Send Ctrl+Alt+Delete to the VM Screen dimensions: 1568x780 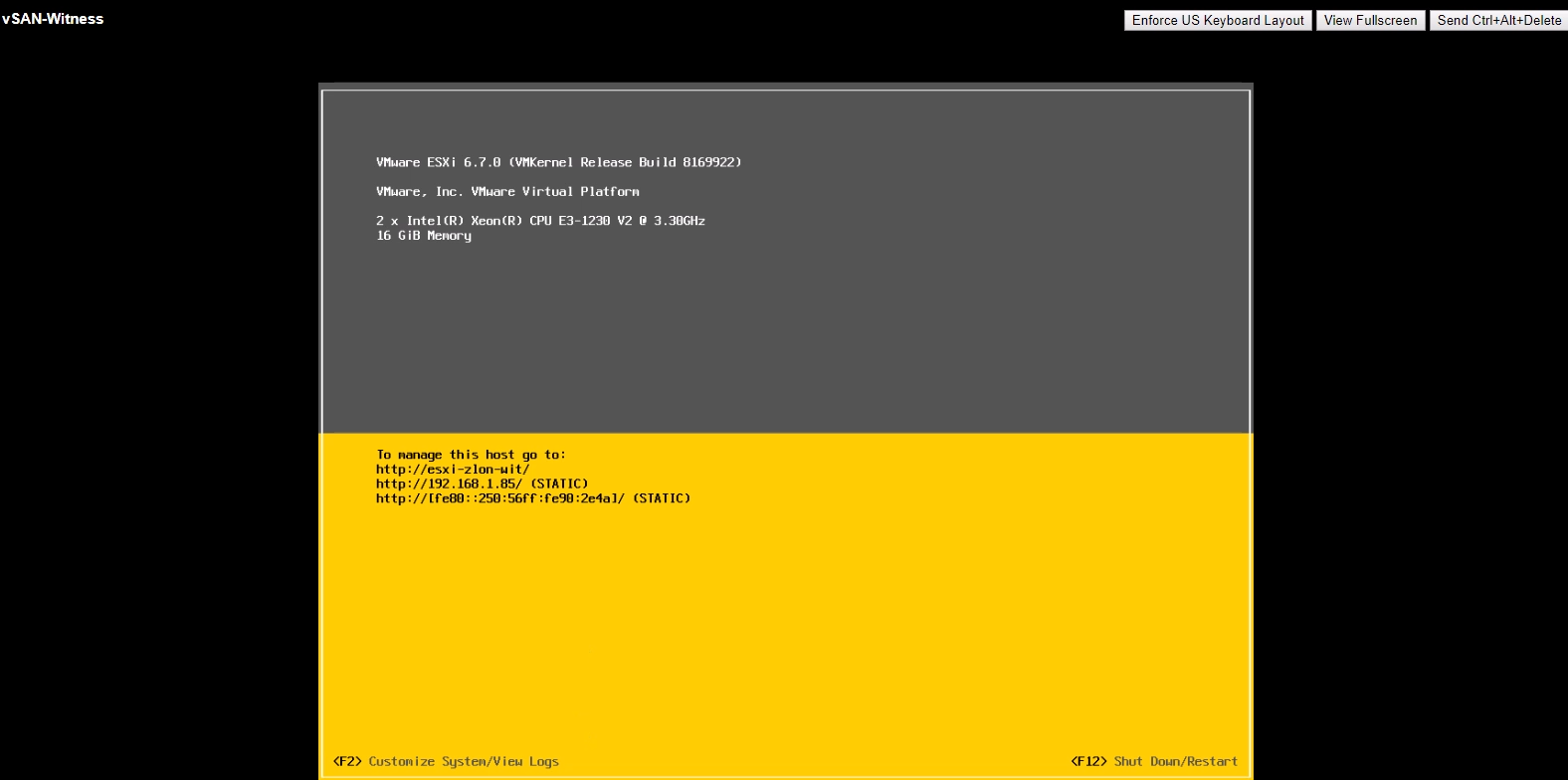tap(1498, 20)
